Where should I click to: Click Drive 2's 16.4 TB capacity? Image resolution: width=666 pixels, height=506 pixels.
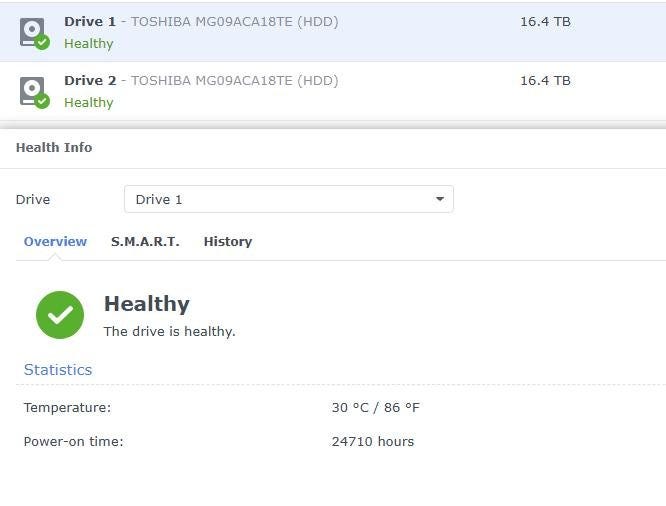(x=545, y=80)
